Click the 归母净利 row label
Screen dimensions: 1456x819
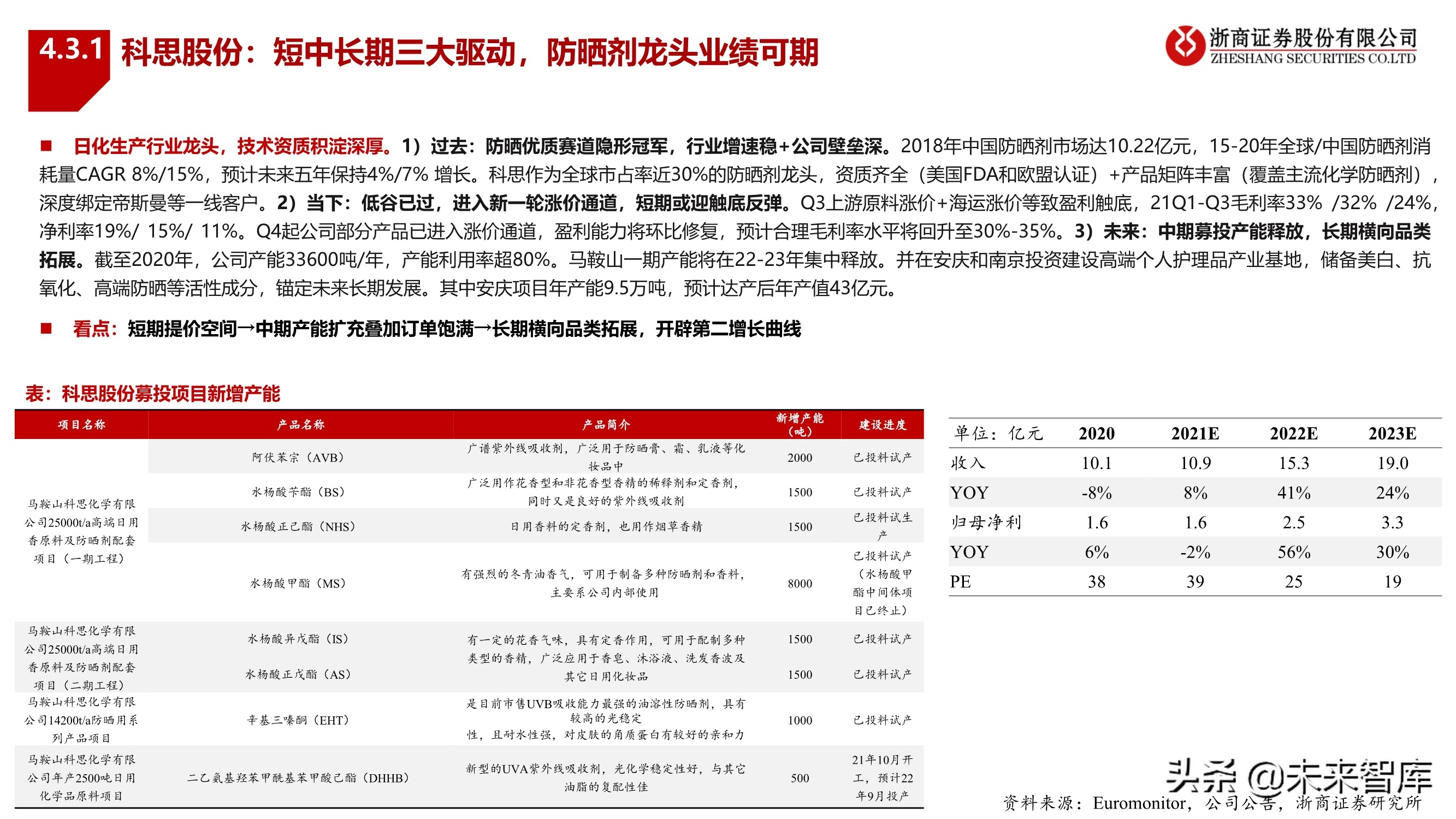[986, 523]
